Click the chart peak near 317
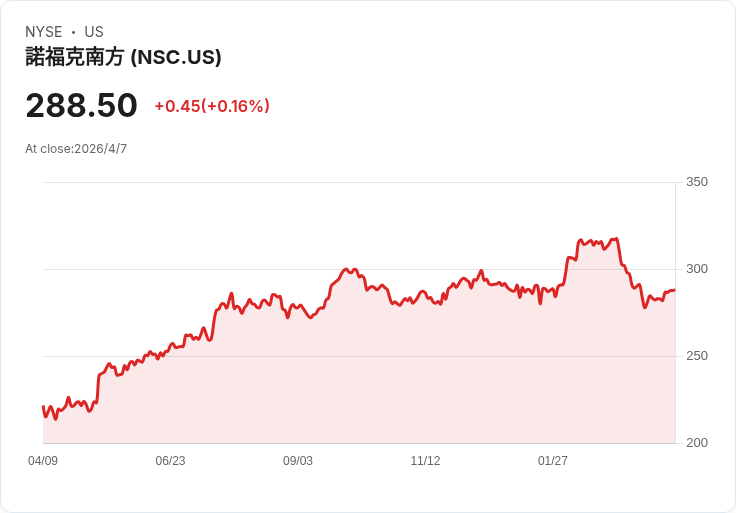736x513 pixels. (616, 239)
